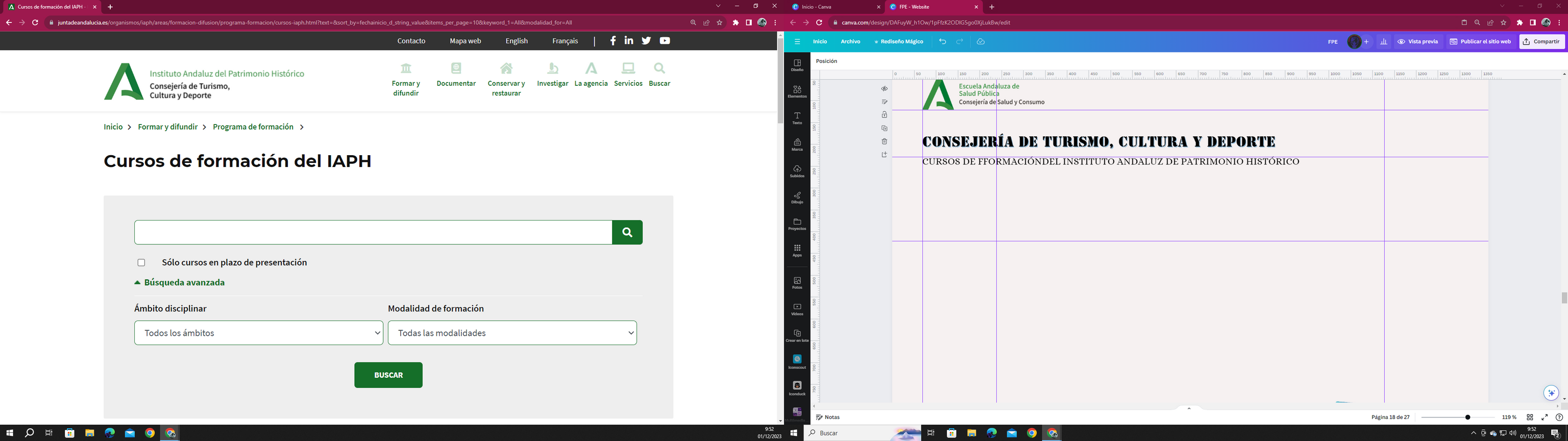Screen dimensions: 1568x441
Task: Open the 'Todos los ámbitos' dropdown
Action: pyautogui.click(x=259, y=333)
